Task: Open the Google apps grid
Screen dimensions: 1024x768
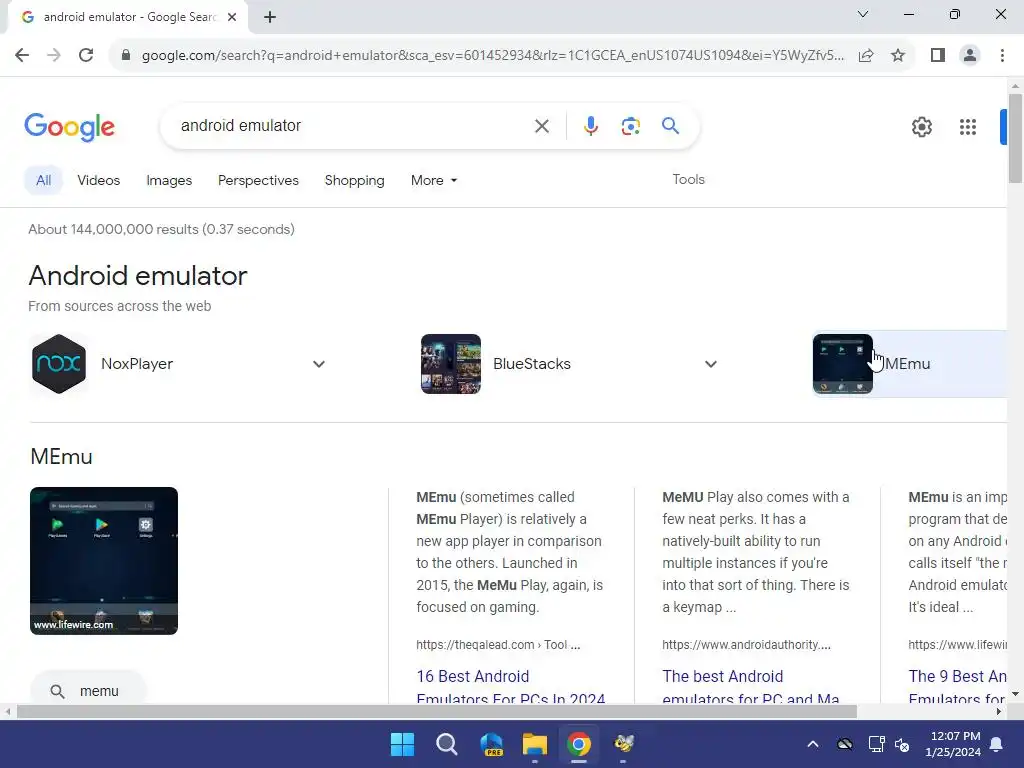Action: pyautogui.click(x=968, y=127)
